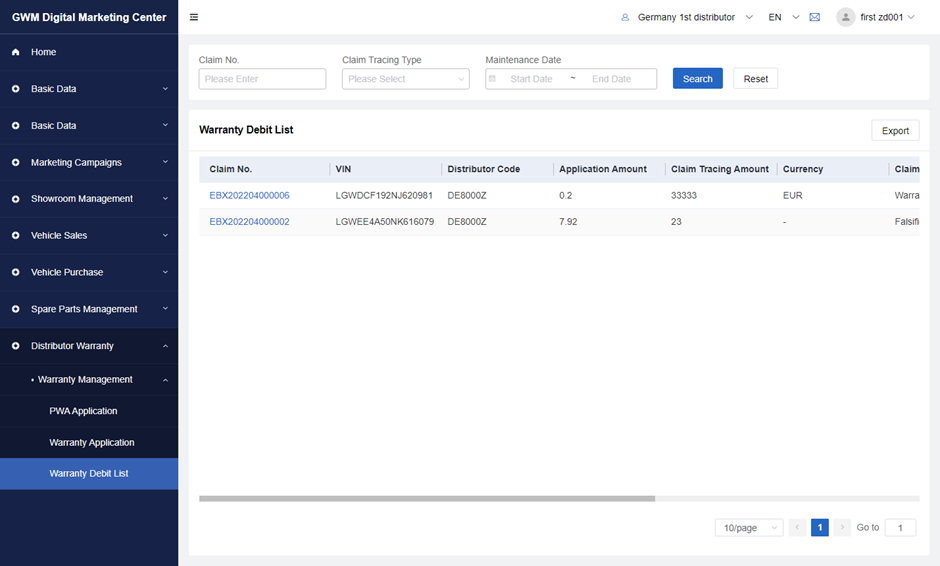Click the Claim Tracing Amount column header
The image size is (940, 566).
pyautogui.click(x=720, y=169)
